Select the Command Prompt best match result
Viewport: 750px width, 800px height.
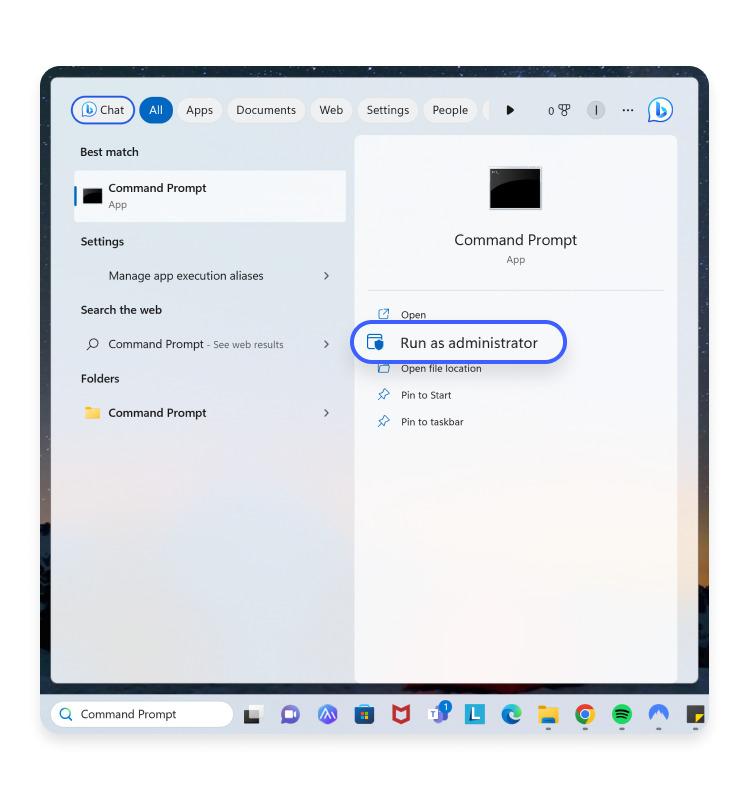tap(210, 196)
